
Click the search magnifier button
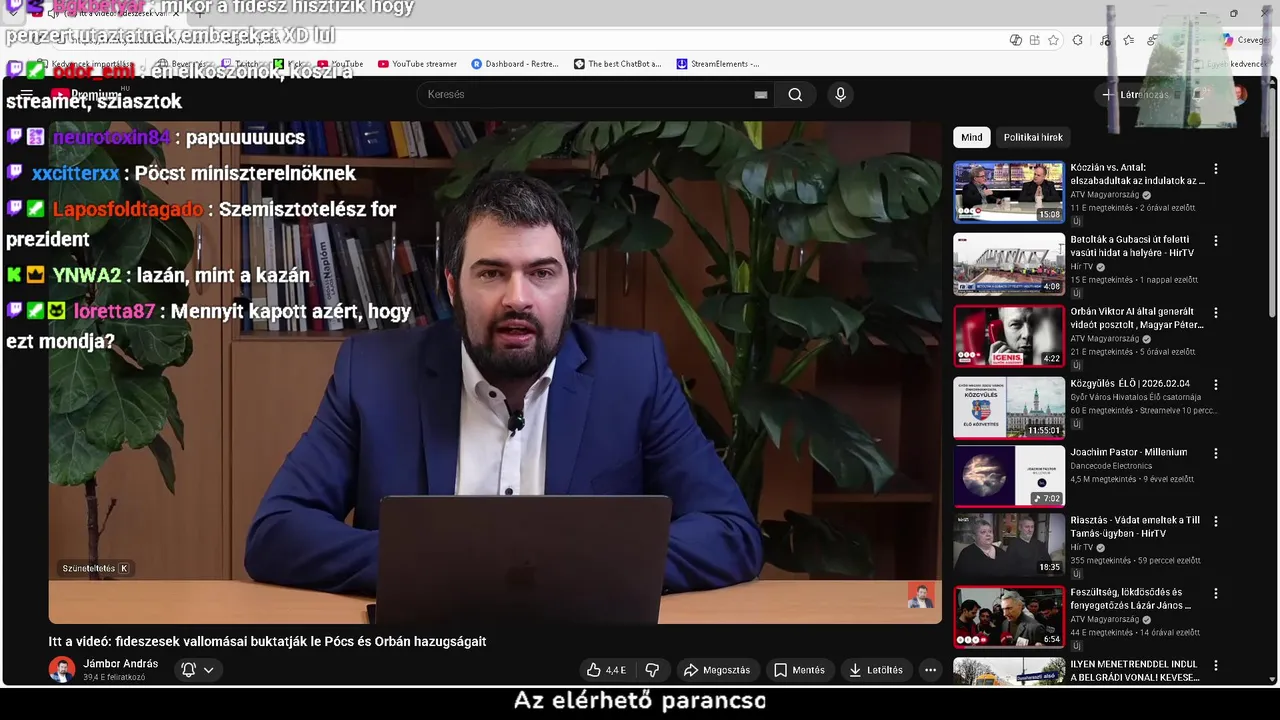(795, 95)
